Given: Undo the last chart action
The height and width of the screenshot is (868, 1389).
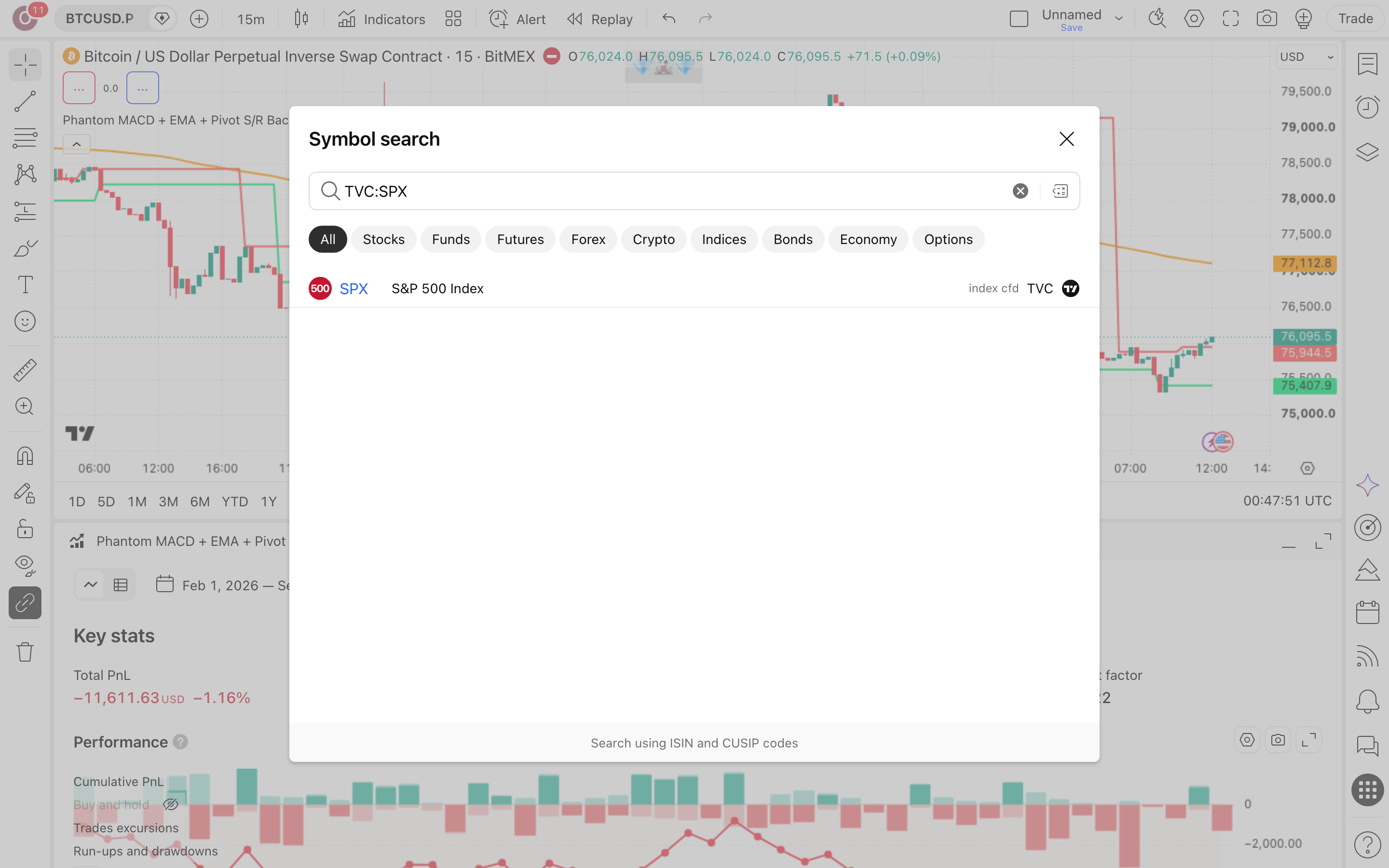Looking at the screenshot, I should pyautogui.click(x=668, y=19).
